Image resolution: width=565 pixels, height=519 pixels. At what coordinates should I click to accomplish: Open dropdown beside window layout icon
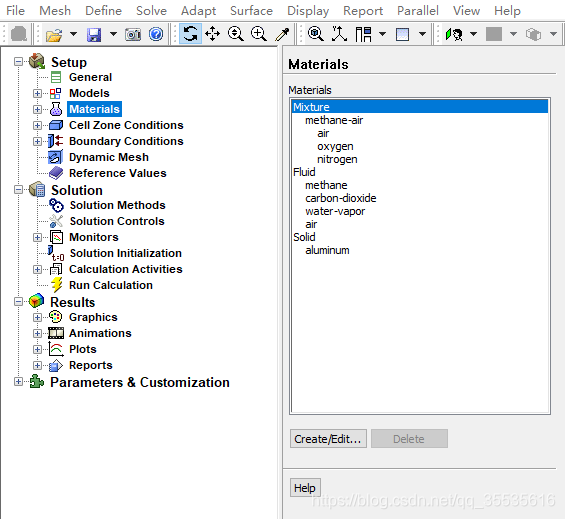click(383, 34)
